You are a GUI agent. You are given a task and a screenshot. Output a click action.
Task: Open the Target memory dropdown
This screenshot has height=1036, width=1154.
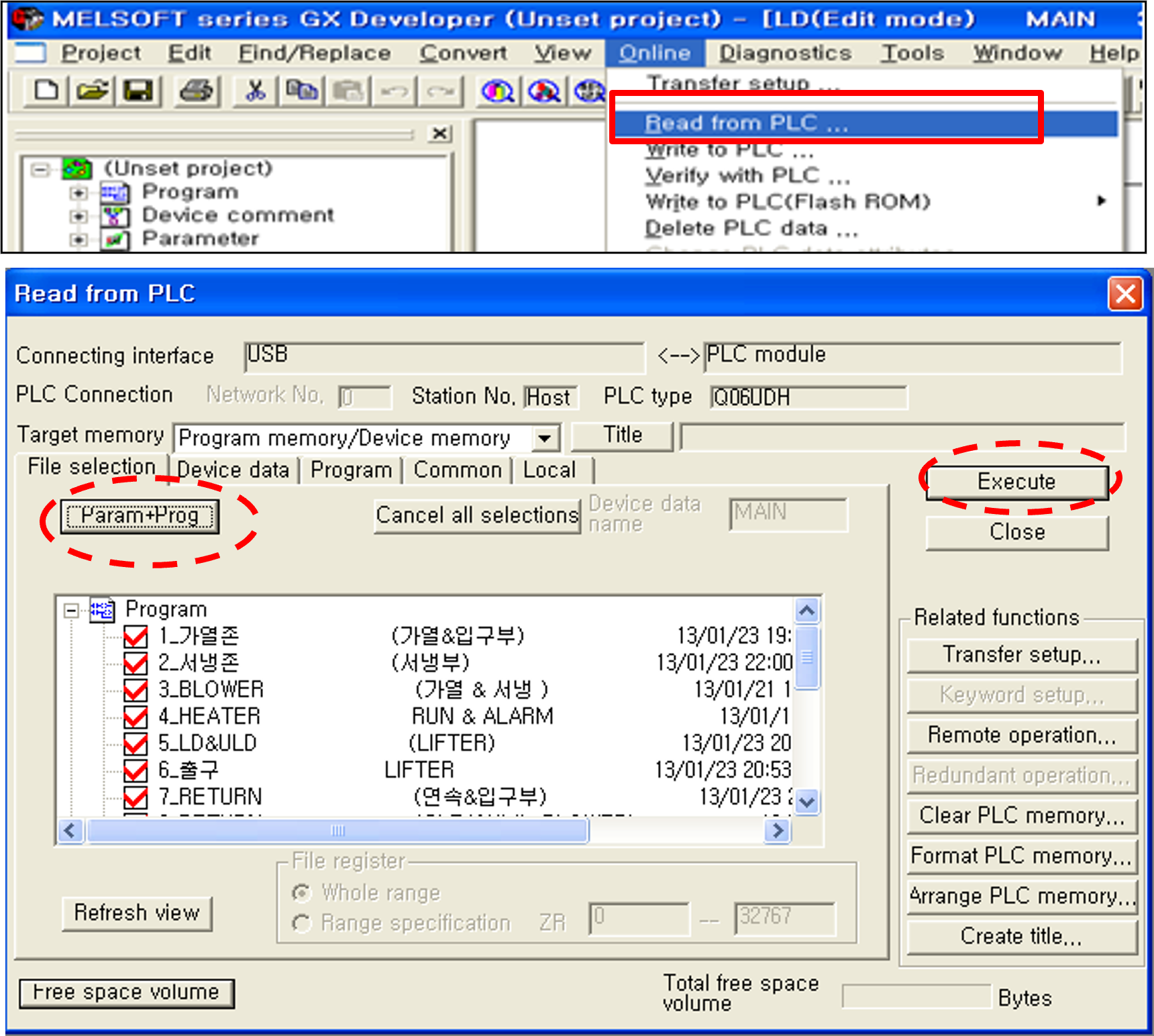click(545, 439)
